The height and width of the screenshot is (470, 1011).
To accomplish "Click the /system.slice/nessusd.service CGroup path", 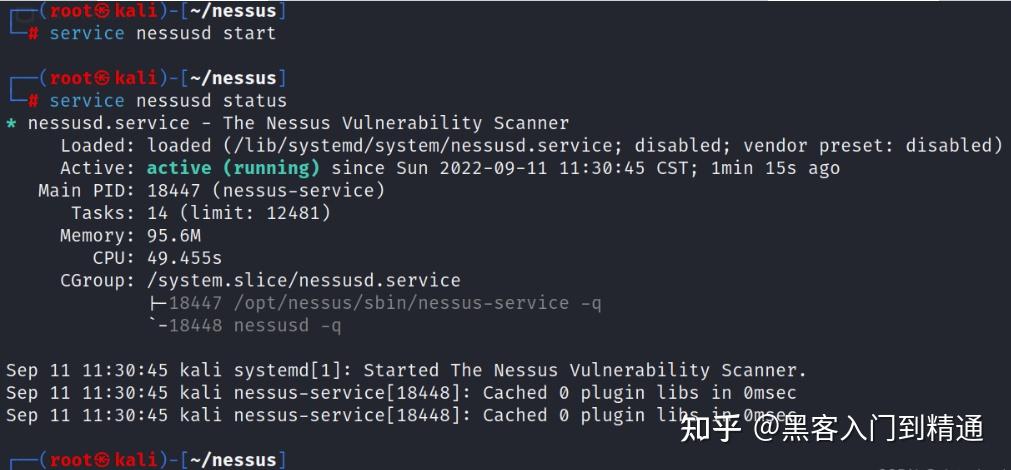I will tap(303, 280).
